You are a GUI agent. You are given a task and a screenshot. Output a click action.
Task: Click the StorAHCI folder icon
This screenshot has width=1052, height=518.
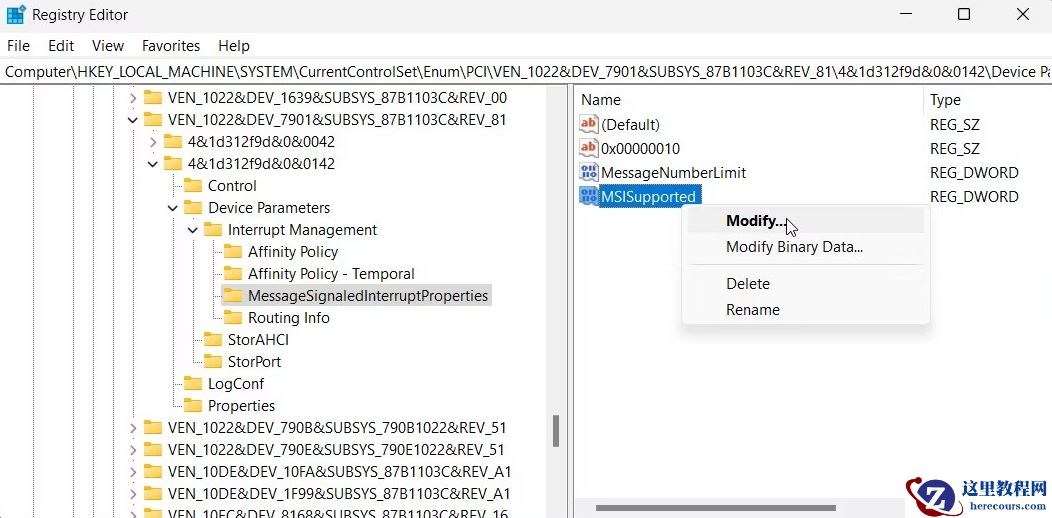click(x=213, y=340)
